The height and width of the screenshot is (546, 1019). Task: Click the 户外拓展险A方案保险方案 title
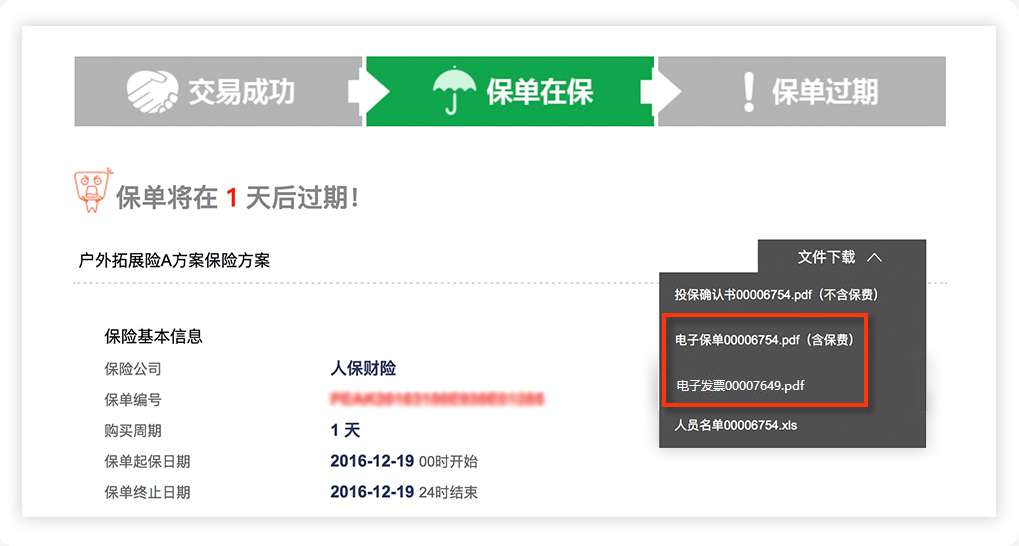174,260
